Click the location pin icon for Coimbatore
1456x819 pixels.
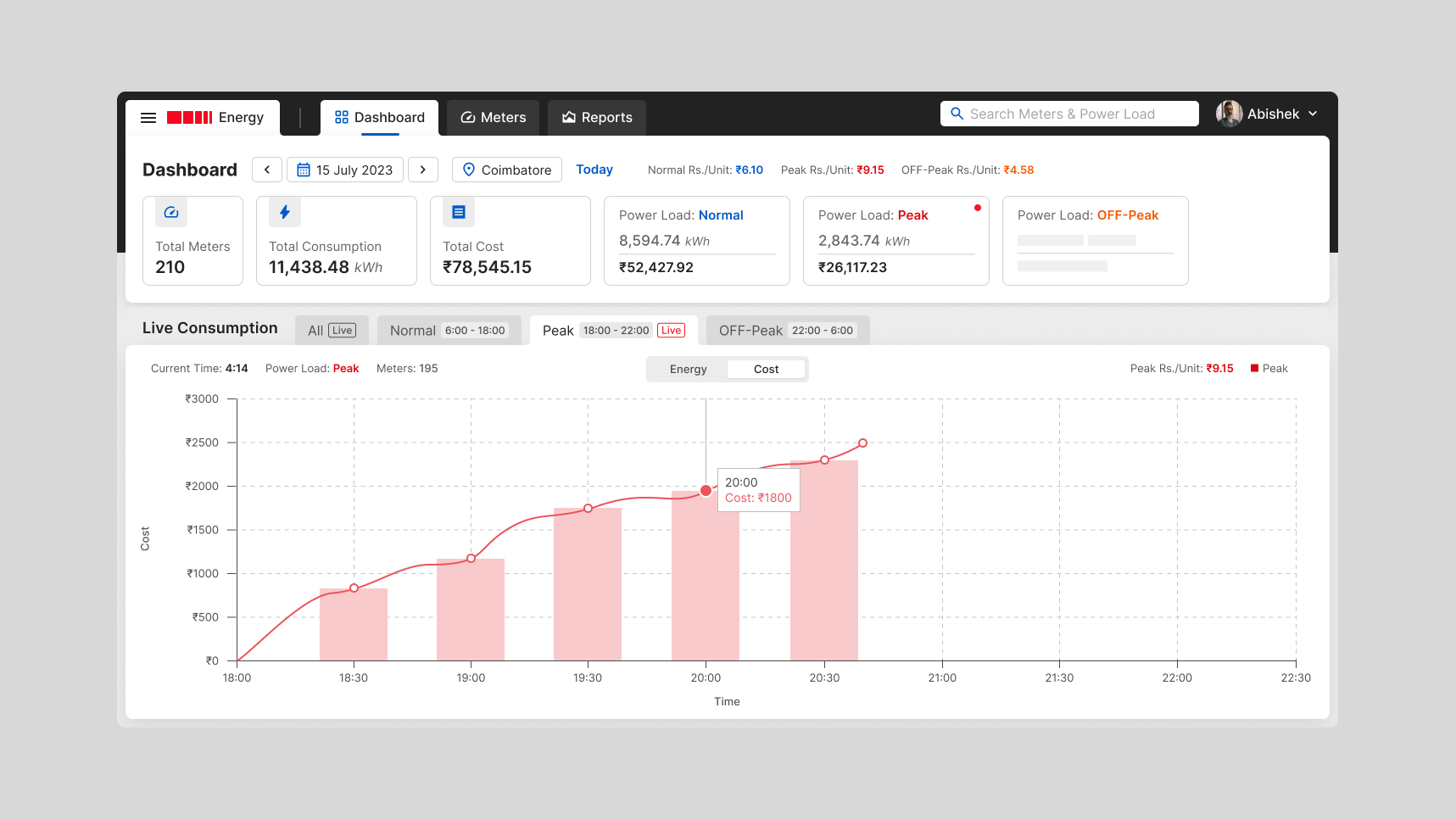[469, 170]
